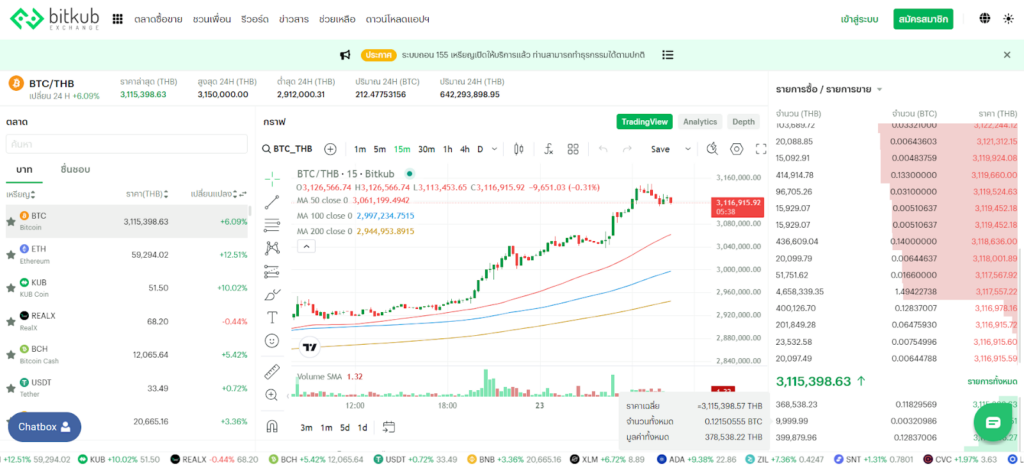
Task: Expand the timeframe interval dropdown arrow
Action: 495,149
